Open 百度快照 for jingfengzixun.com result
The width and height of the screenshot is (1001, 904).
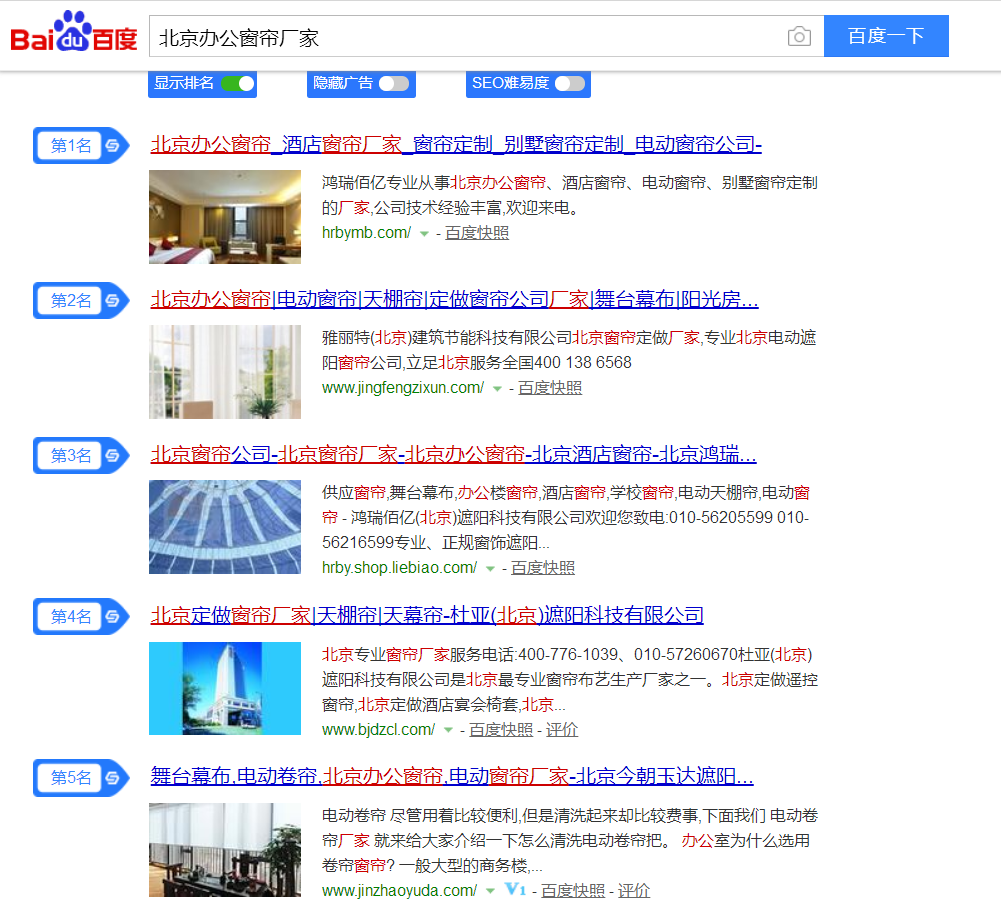point(550,388)
